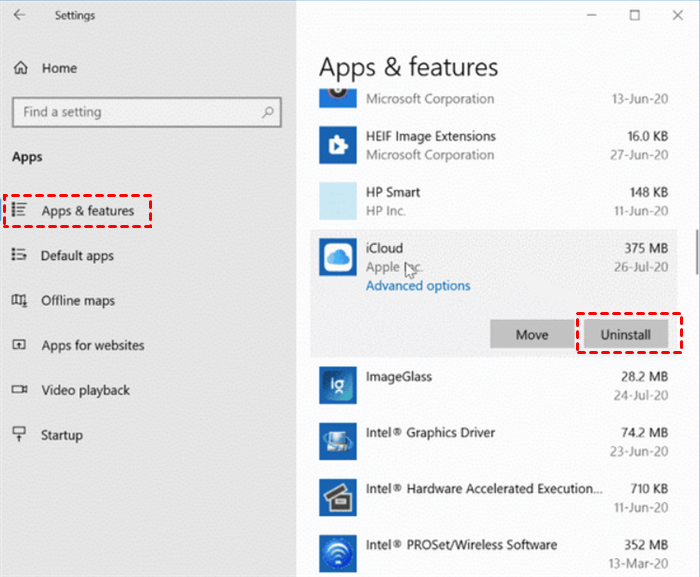Viewport: 700px width, 577px height.
Task: Click the Apps & features page heading
Action: [x=408, y=67]
